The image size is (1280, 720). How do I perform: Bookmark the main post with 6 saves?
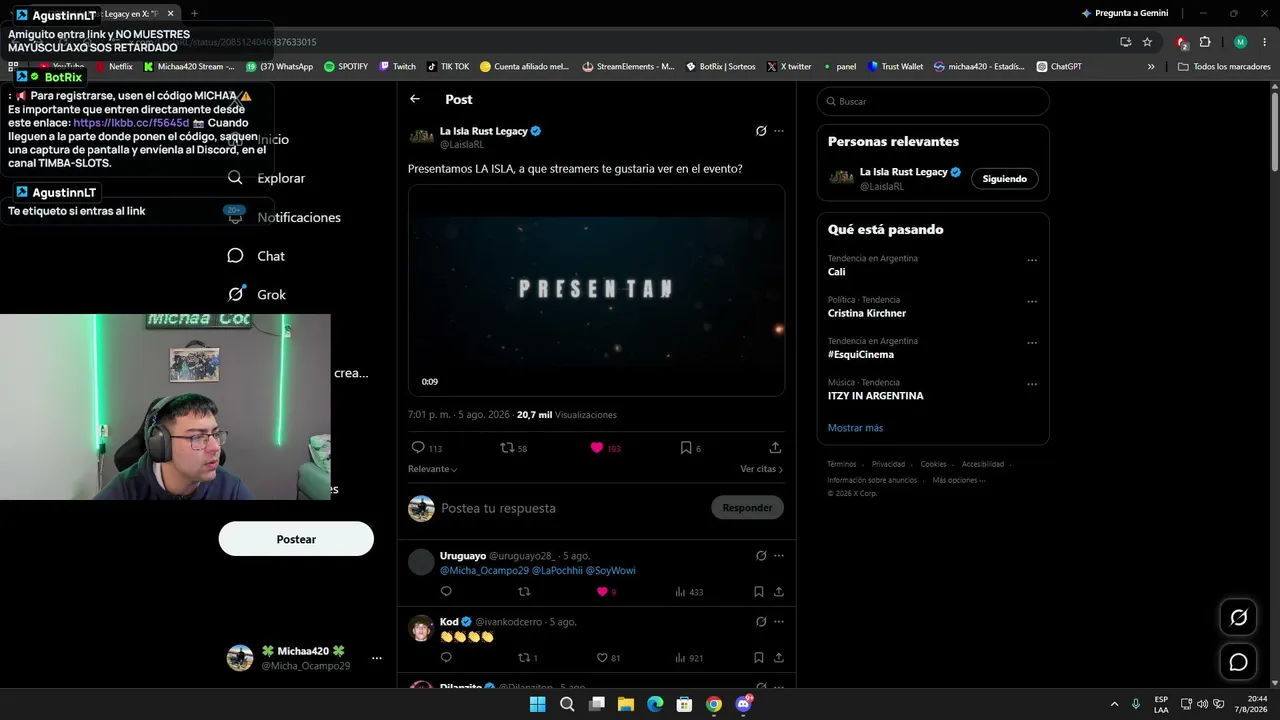tap(690, 448)
